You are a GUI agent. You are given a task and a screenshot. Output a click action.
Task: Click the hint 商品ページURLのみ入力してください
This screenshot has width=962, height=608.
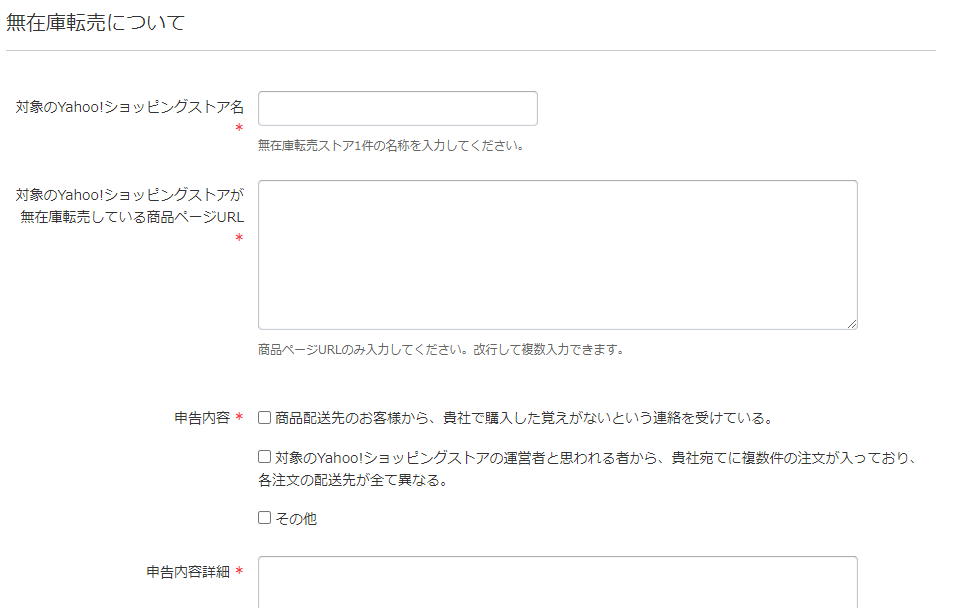[x=364, y=350]
